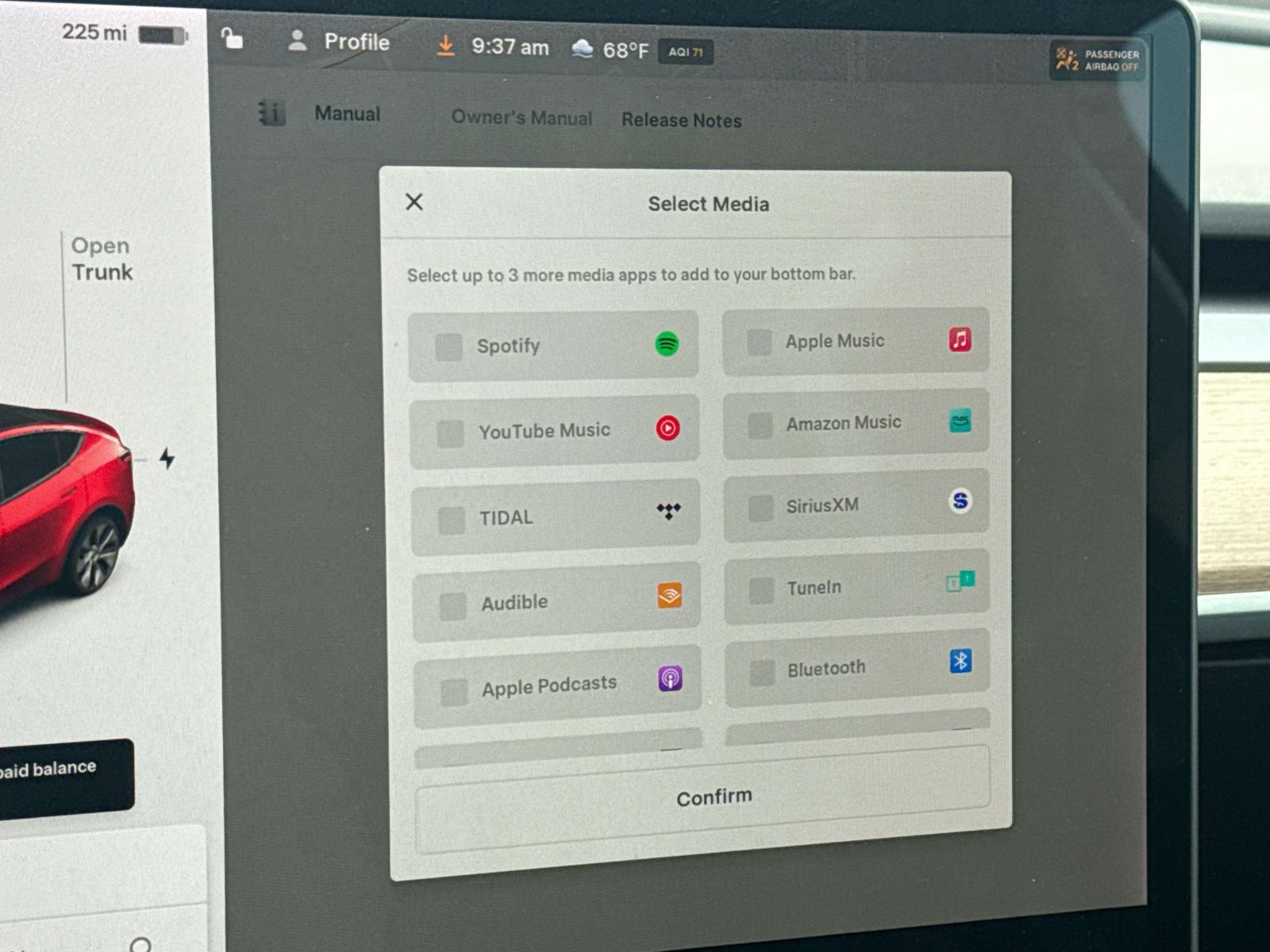The width and height of the screenshot is (1270, 952).
Task: Switch to Release Notes tab
Action: [682, 121]
